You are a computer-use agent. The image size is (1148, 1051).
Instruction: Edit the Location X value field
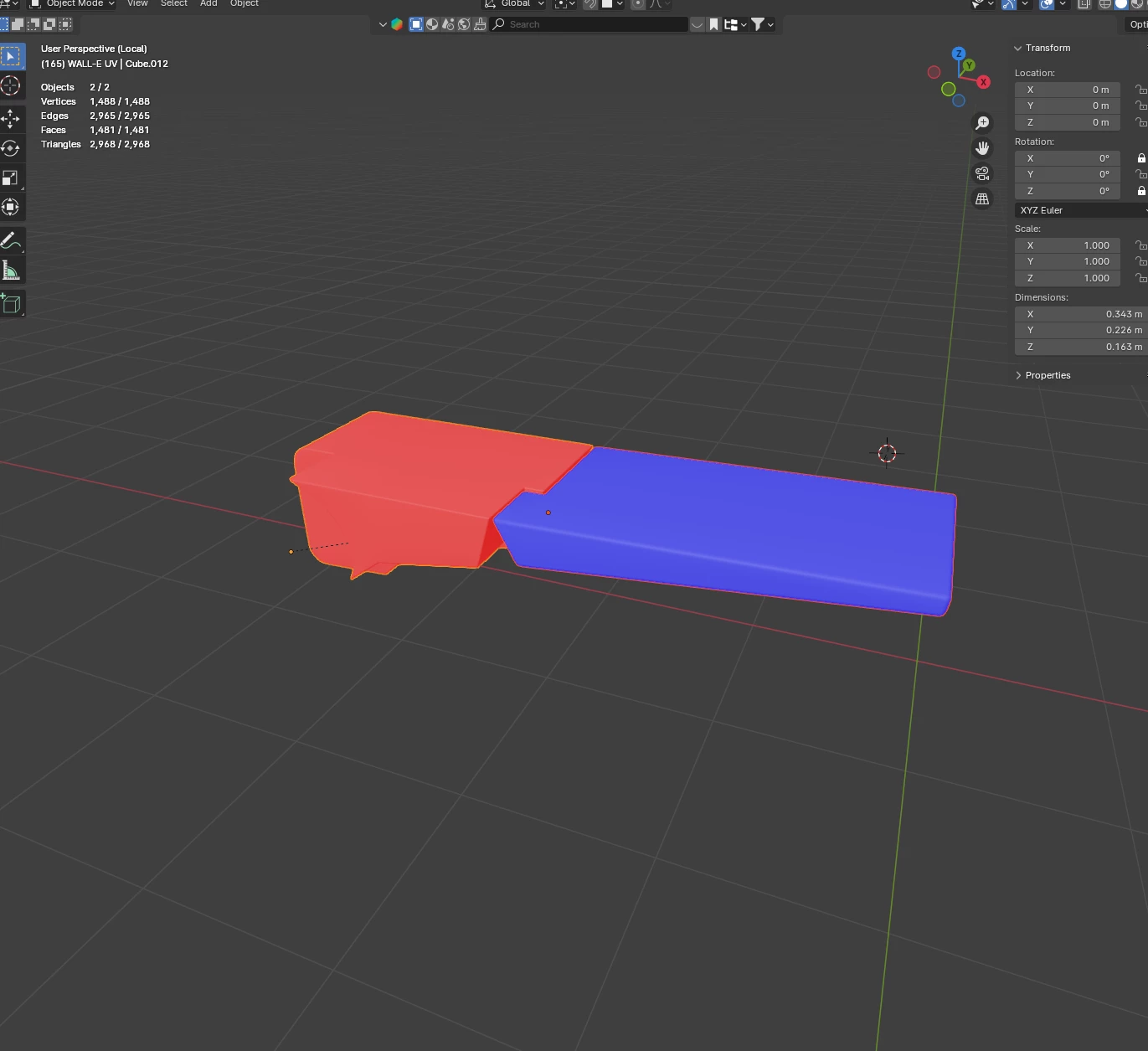pos(1068,90)
